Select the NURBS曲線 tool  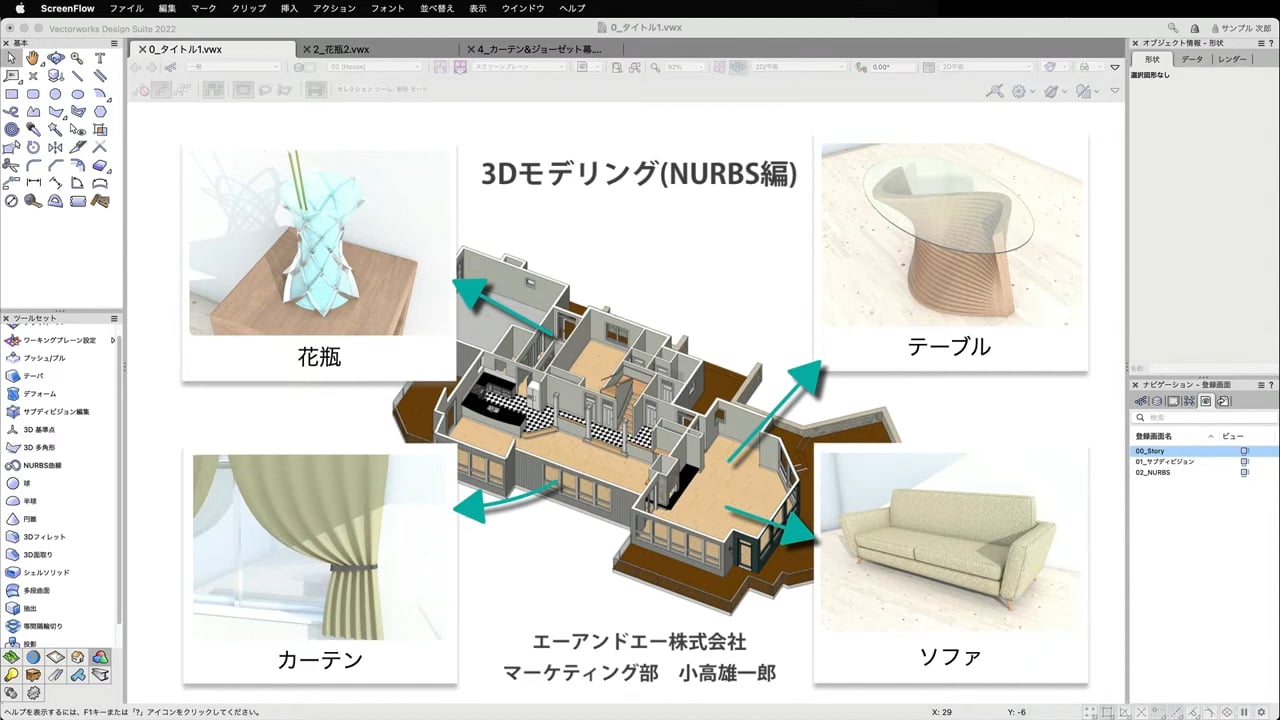tap(42, 465)
